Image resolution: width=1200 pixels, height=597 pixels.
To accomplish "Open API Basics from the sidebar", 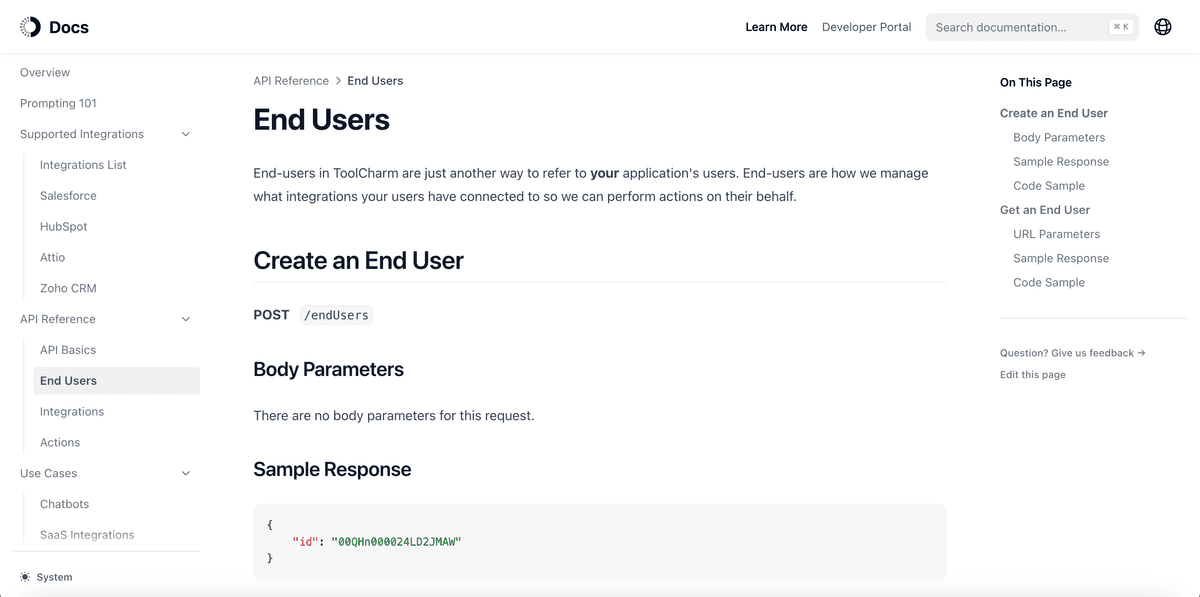I will point(67,349).
